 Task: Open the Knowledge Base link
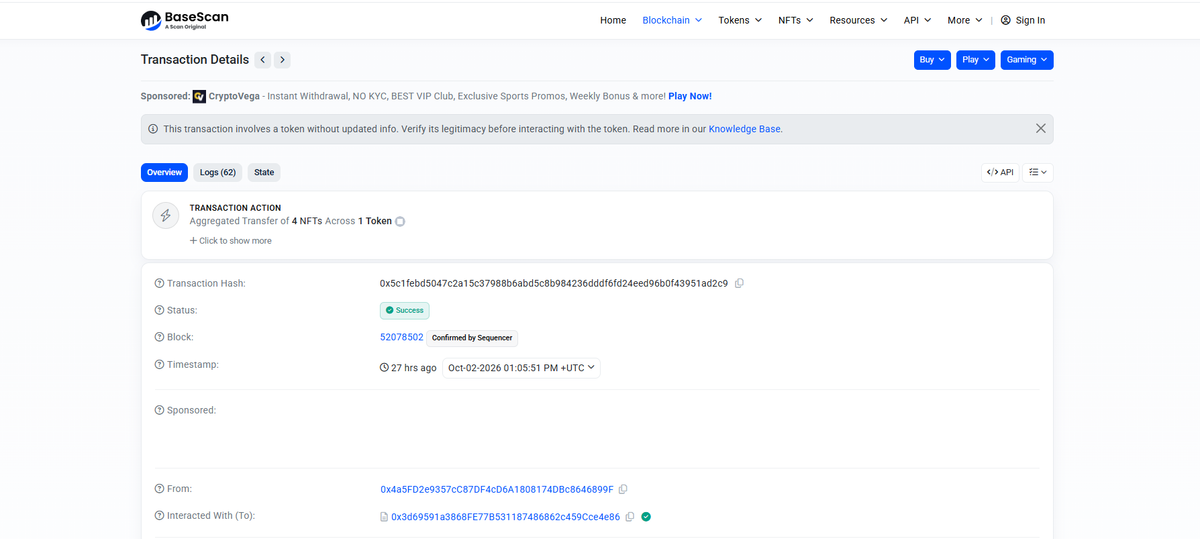744,129
